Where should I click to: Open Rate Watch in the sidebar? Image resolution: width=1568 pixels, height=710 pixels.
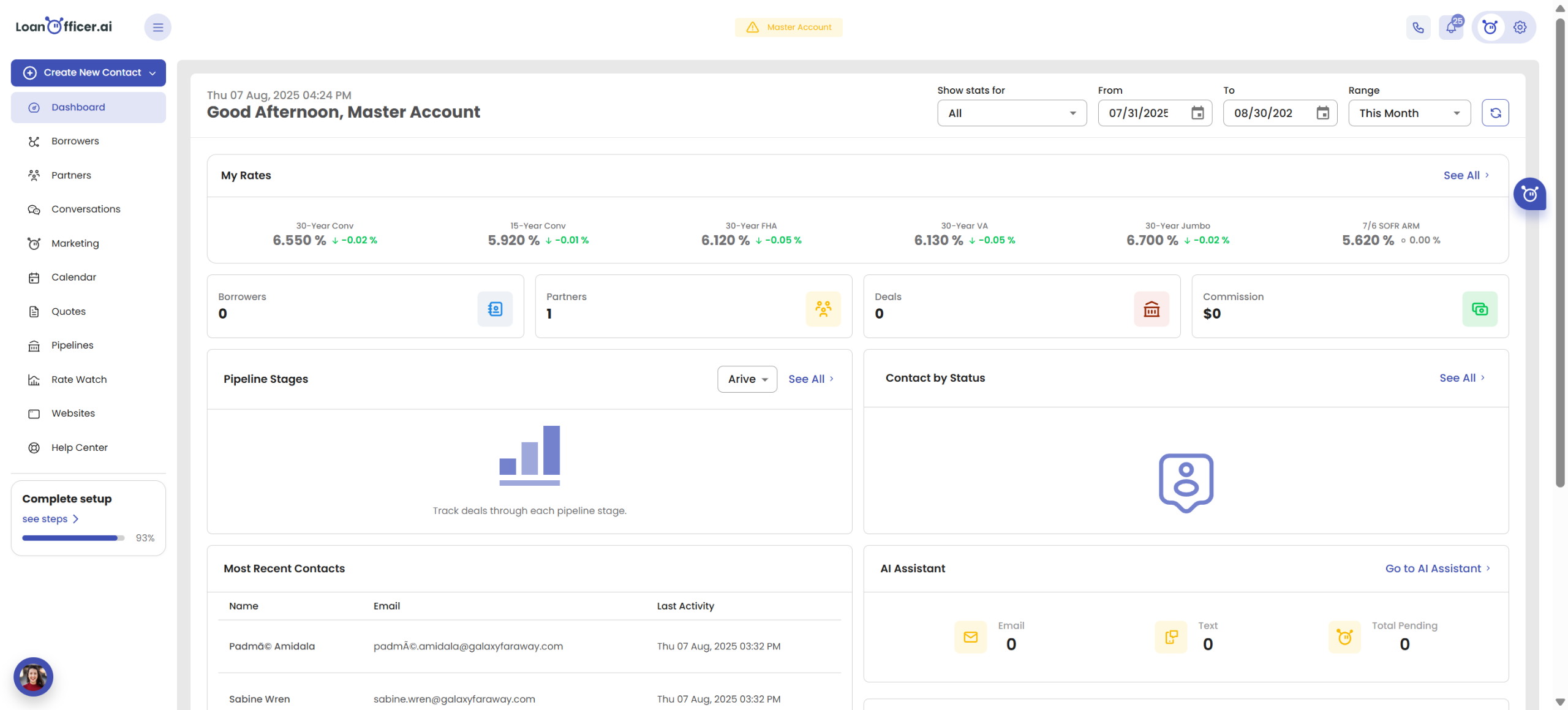[x=79, y=379]
